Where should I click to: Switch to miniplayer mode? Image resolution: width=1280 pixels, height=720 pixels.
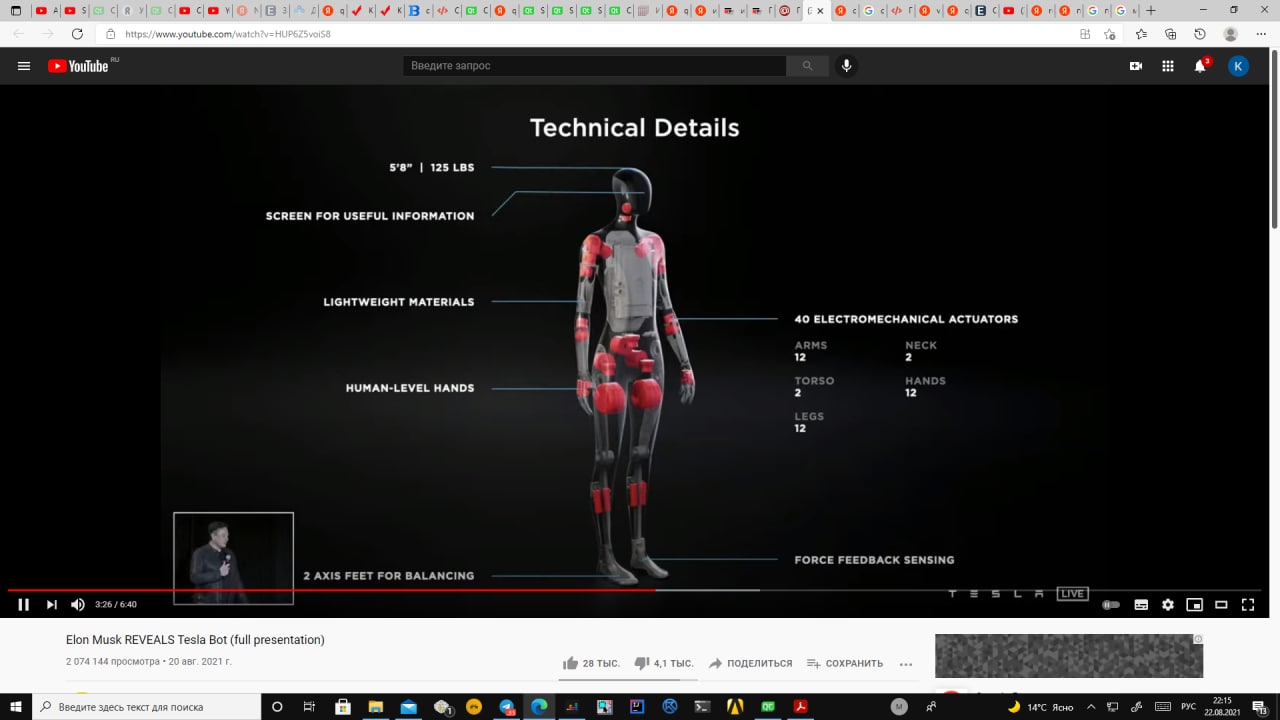pyautogui.click(x=1194, y=605)
